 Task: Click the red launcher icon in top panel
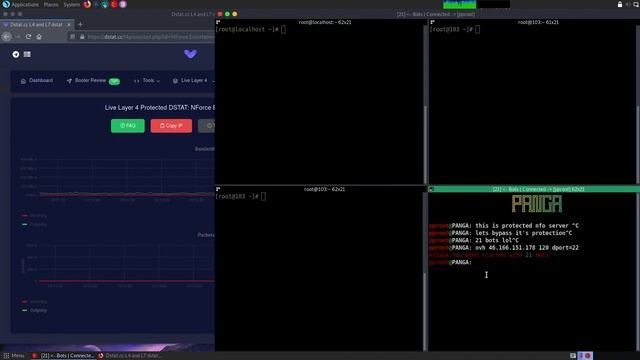(x=114, y=4)
